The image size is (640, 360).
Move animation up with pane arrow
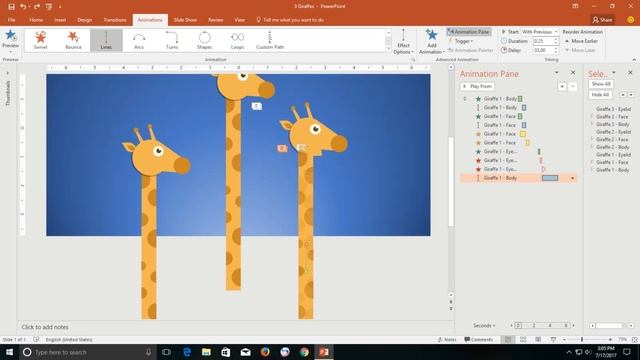click(x=562, y=87)
